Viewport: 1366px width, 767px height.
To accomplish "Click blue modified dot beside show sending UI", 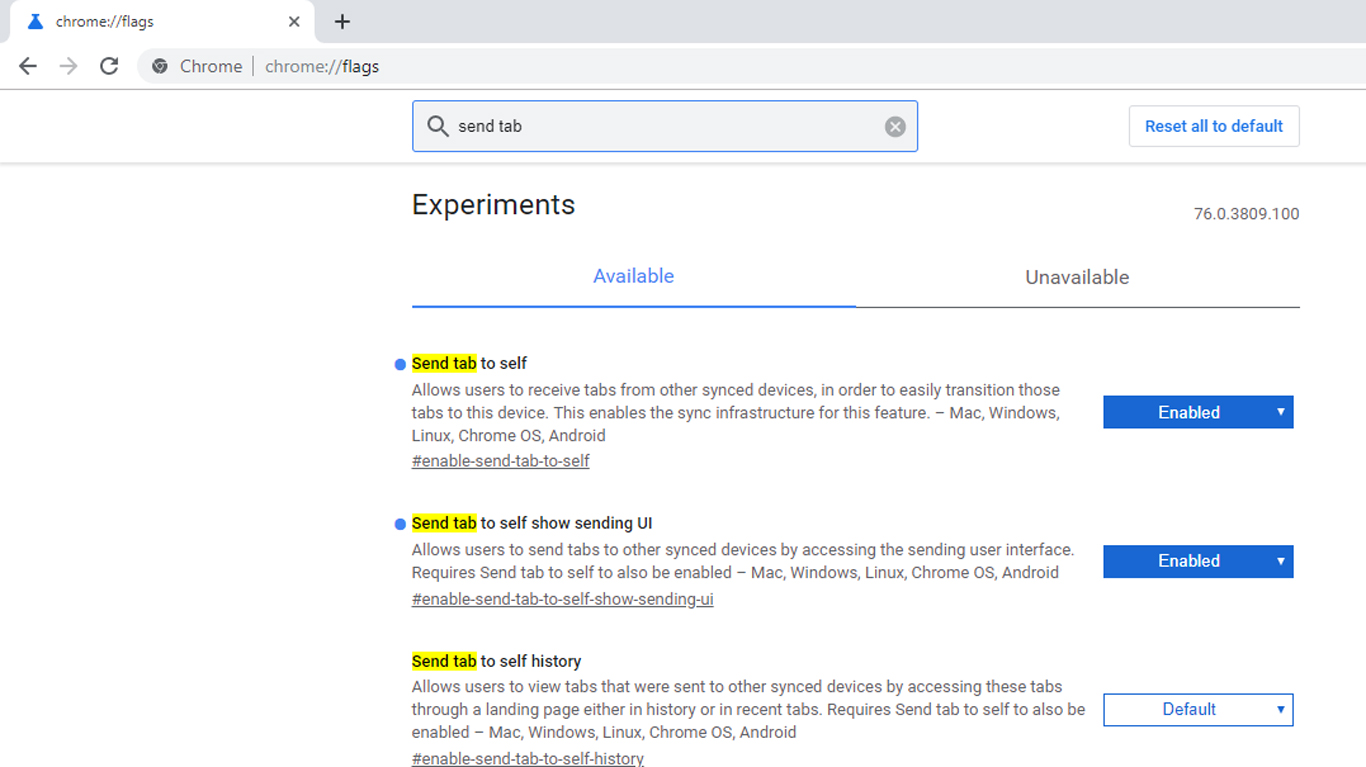I will click(400, 524).
